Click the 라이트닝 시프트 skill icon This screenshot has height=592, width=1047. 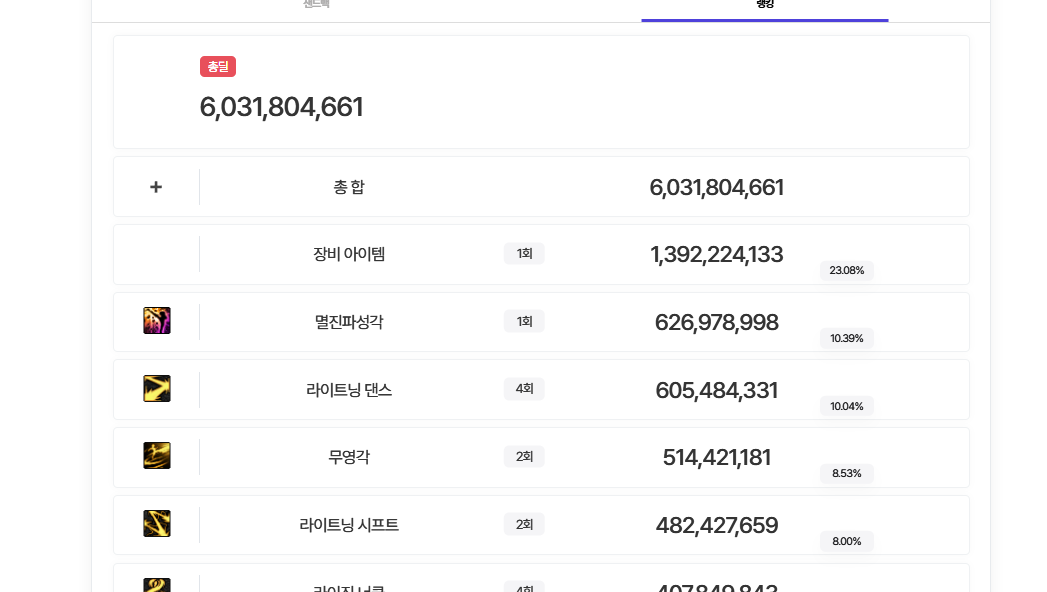pyautogui.click(x=157, y=524)
